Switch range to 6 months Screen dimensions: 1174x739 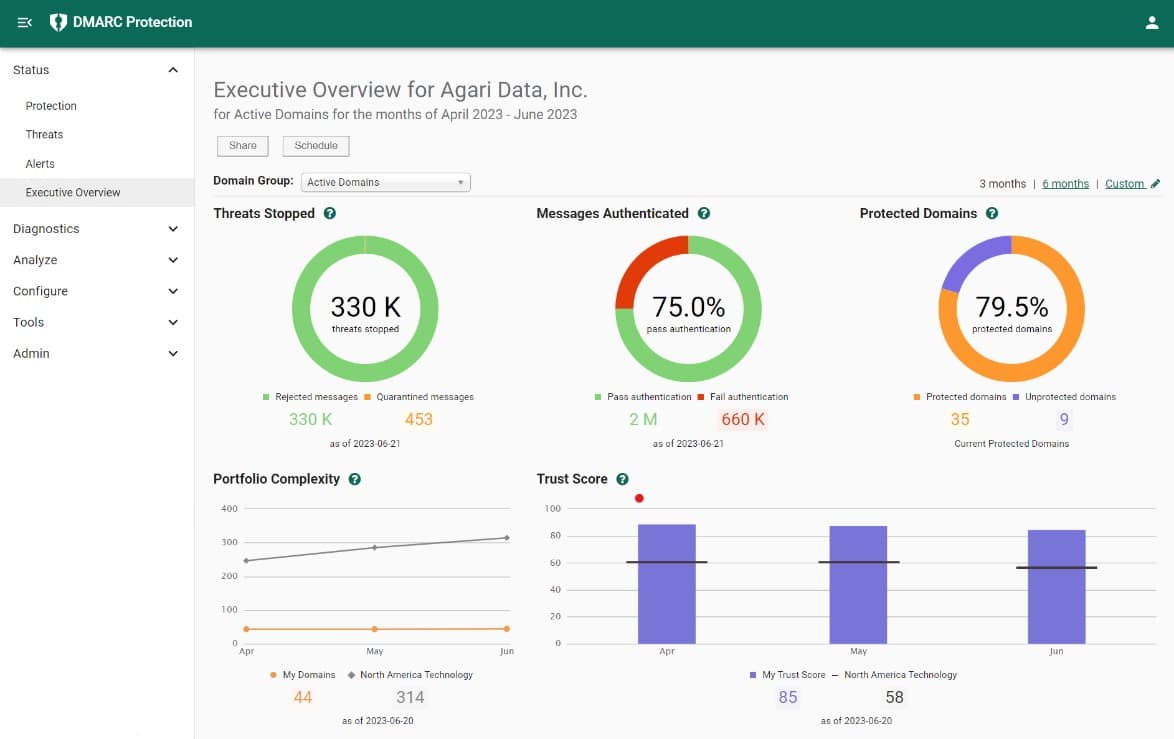click(x=1065, y=183)
